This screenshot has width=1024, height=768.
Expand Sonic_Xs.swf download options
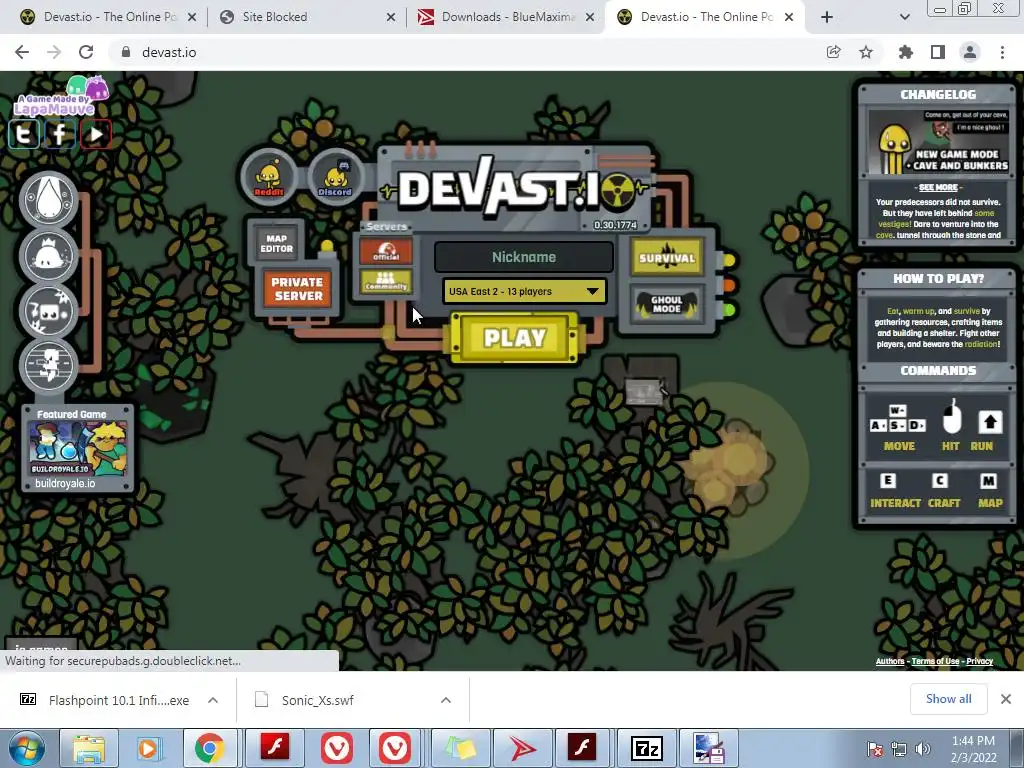tap(446, 700)
